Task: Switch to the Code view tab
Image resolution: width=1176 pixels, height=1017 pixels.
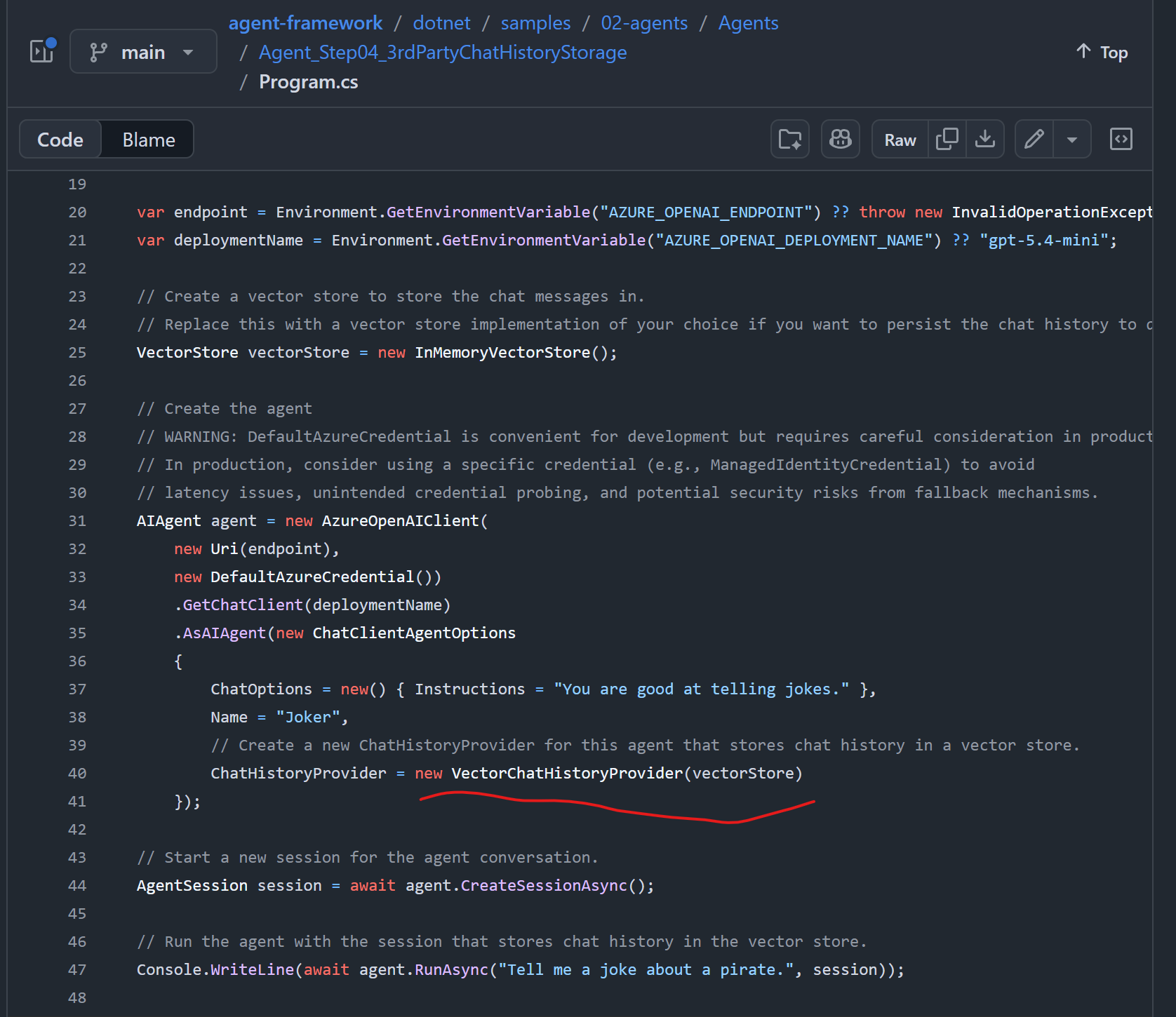Action: tap(60, 140)
